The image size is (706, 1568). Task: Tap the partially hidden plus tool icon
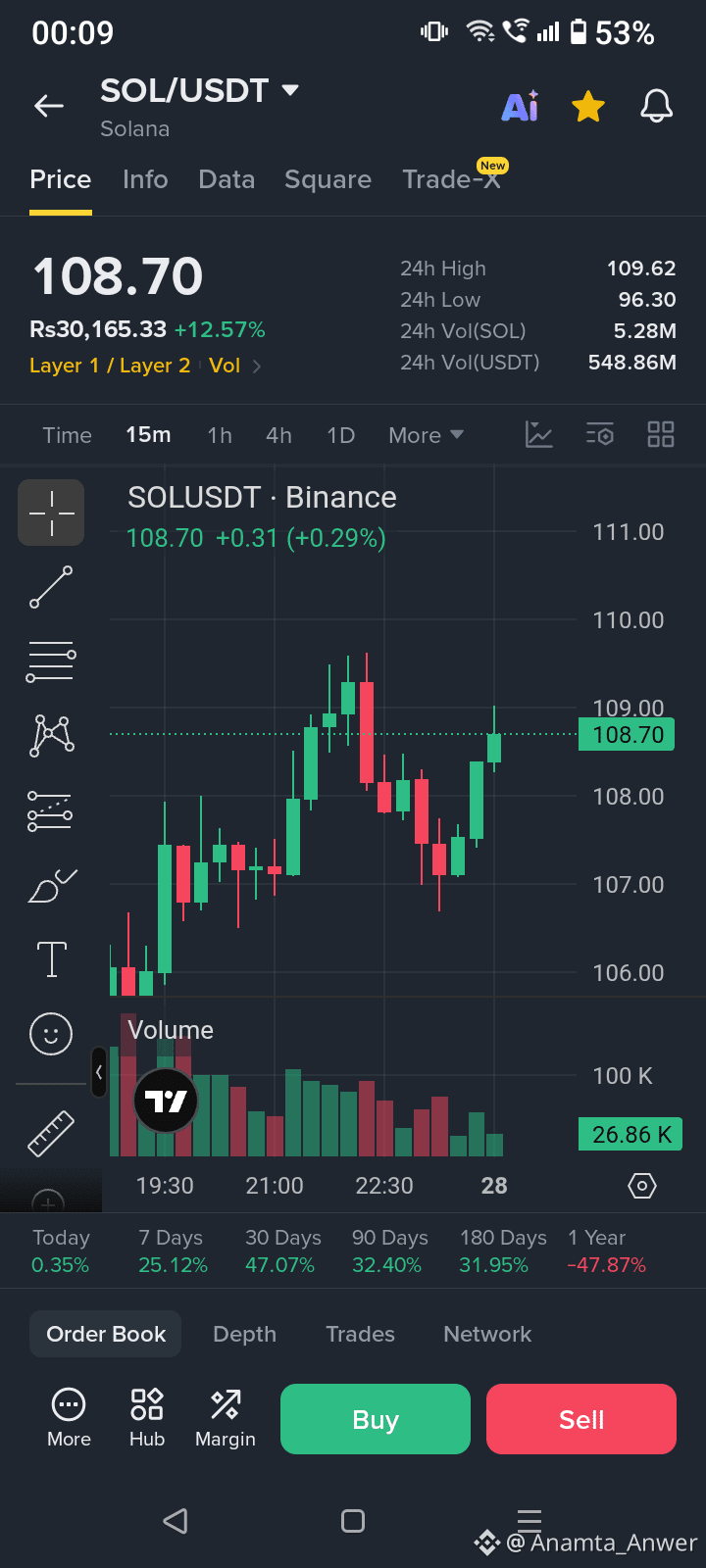(49, 1200)
